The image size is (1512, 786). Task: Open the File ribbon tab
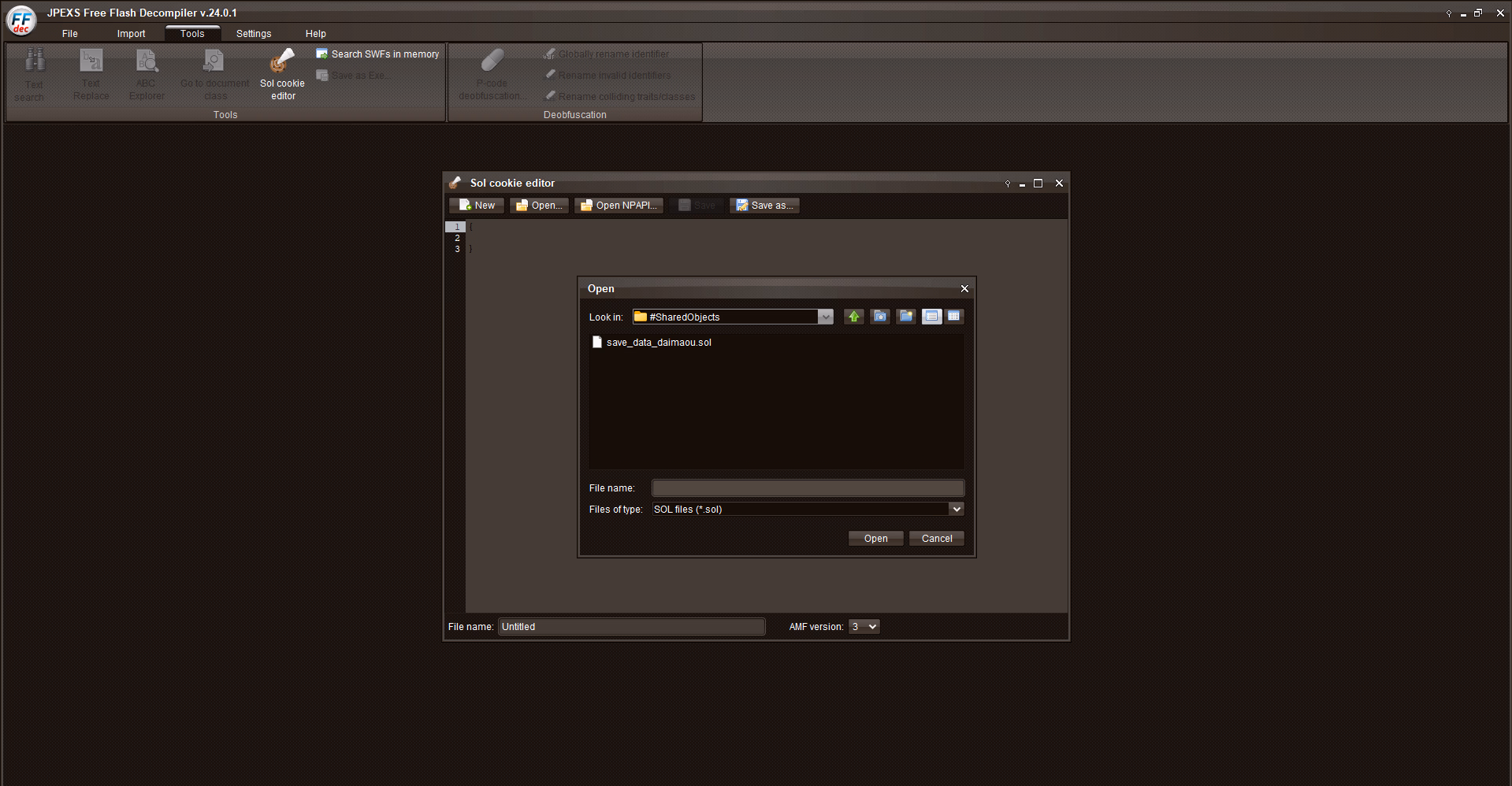(x=70, y=34)
